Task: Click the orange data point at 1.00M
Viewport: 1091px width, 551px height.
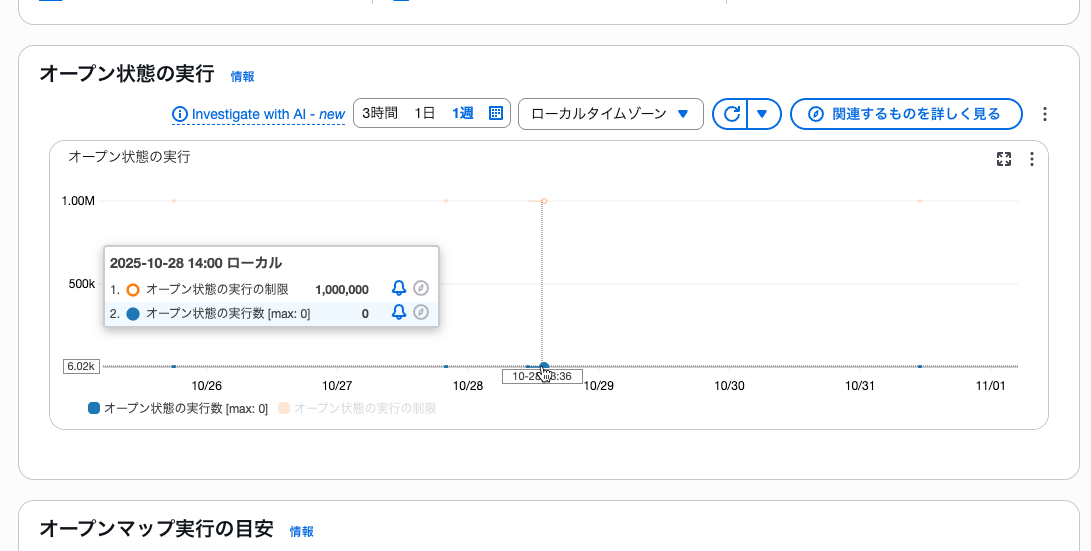Action: coord(544,201)
